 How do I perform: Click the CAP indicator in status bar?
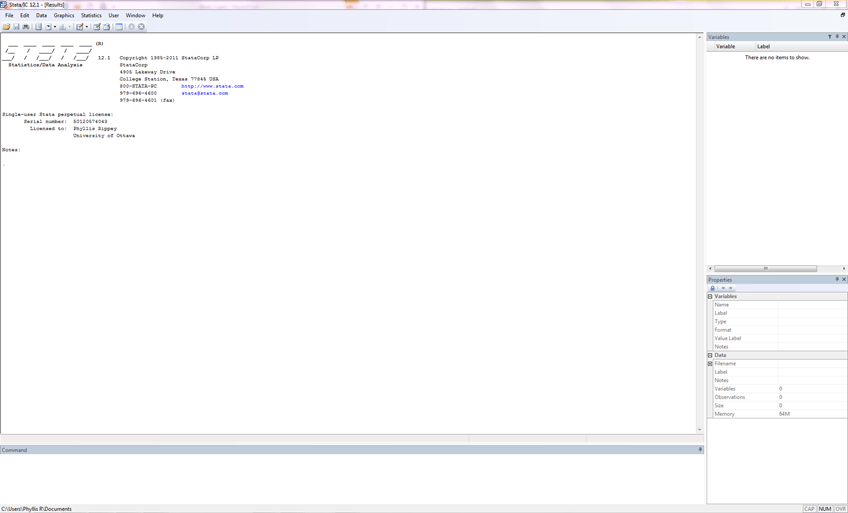pyautogui.click(x=809, y=509)
